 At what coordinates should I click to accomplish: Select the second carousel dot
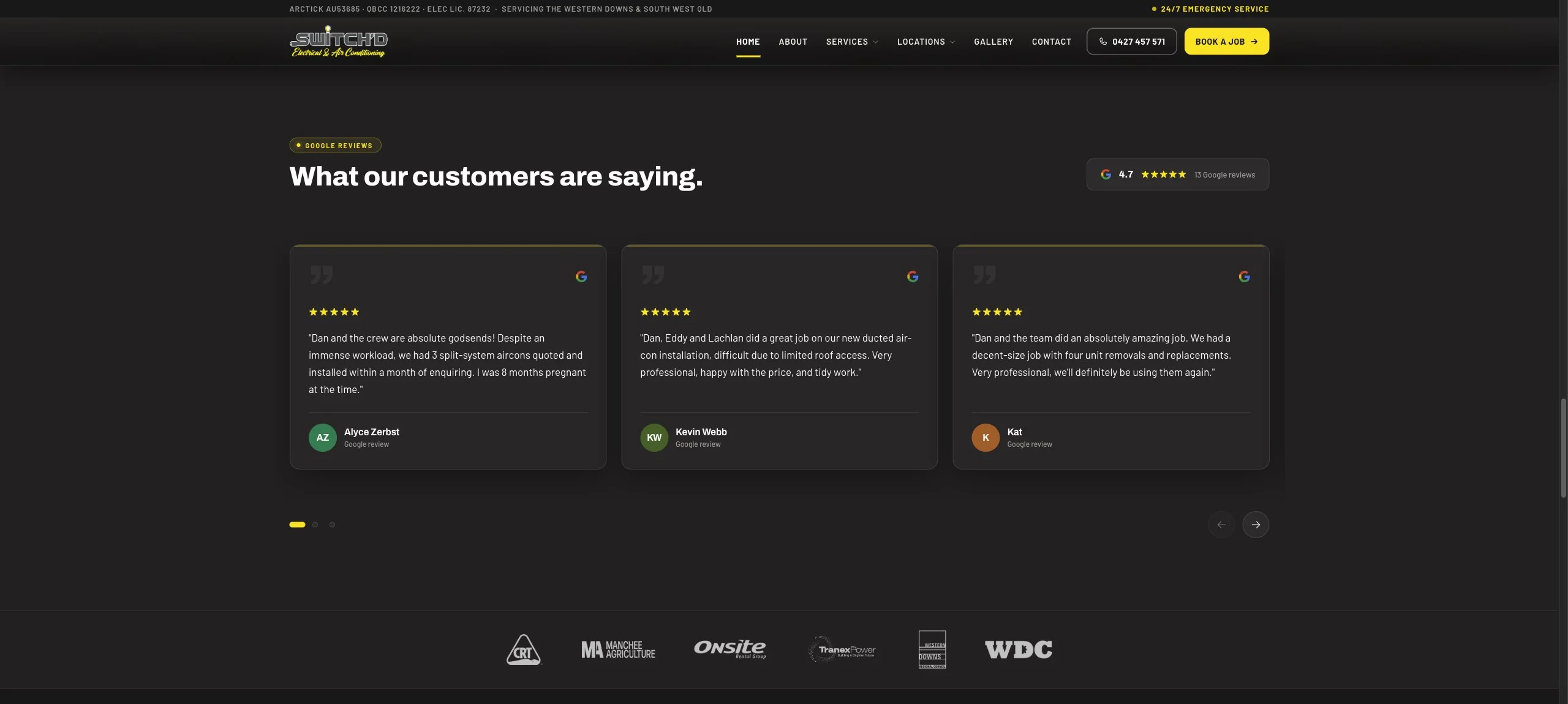point(315,525)
